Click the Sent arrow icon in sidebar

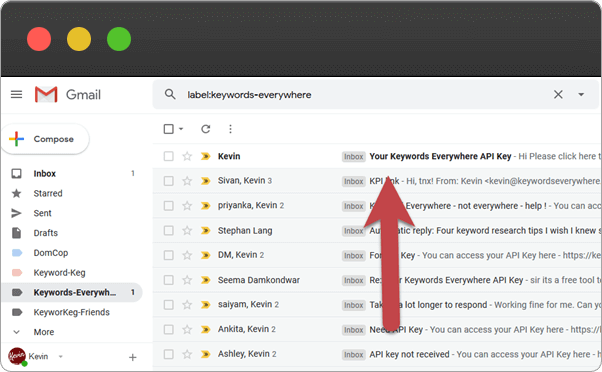[17, 213]
